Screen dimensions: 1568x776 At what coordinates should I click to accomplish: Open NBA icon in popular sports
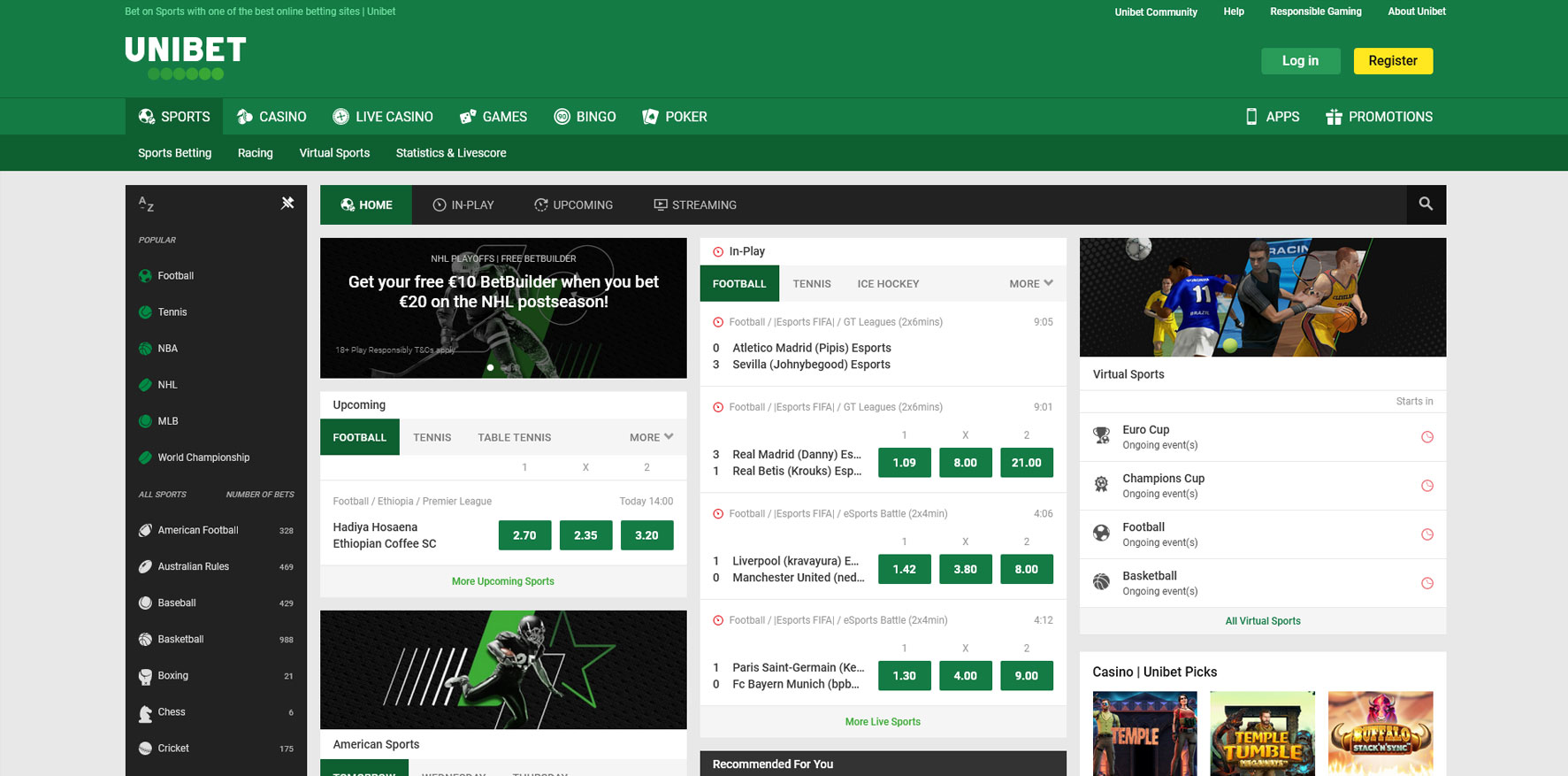145,349
